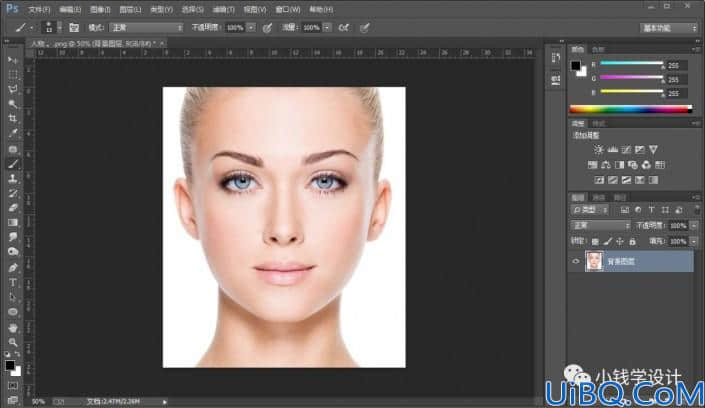Image resolution: width=705 pixels, height=408 pixels.
Task: Toggle pressure for opacity button
Action: pos(267,28)
